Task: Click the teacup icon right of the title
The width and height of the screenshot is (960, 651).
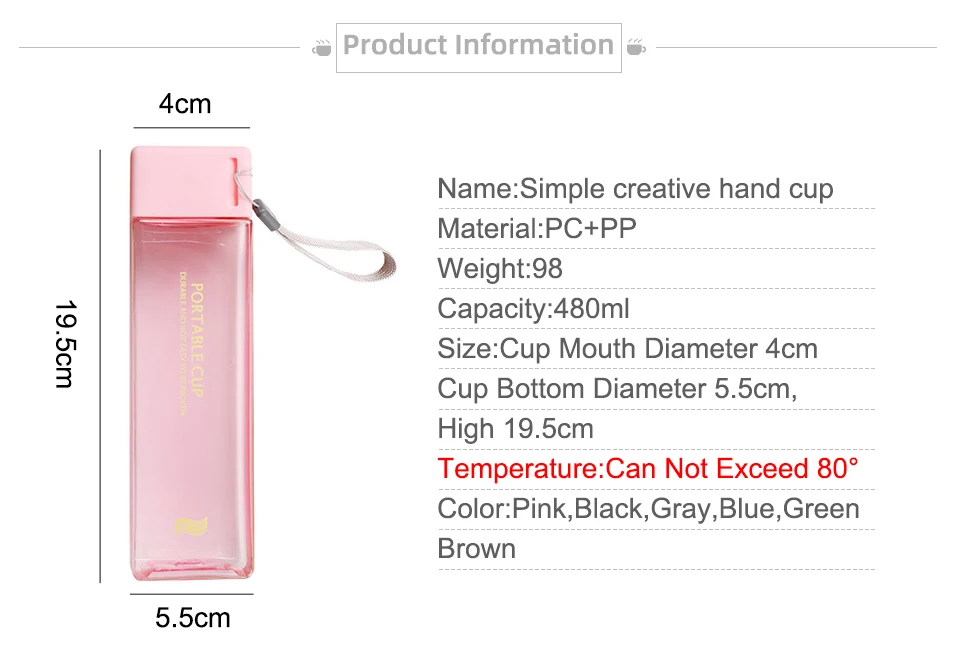Action: 636,47
